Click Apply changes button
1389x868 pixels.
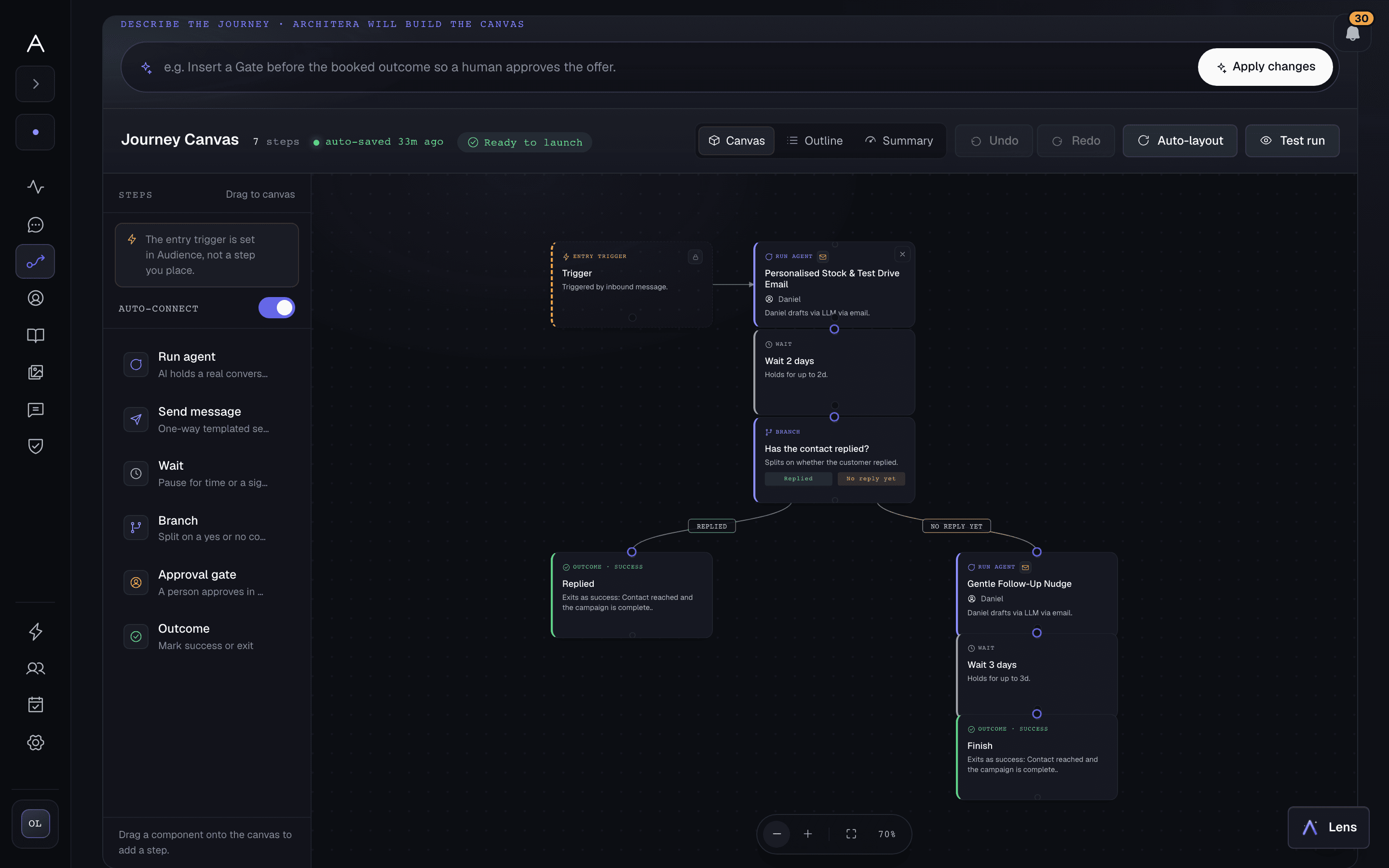point(1265,67)
